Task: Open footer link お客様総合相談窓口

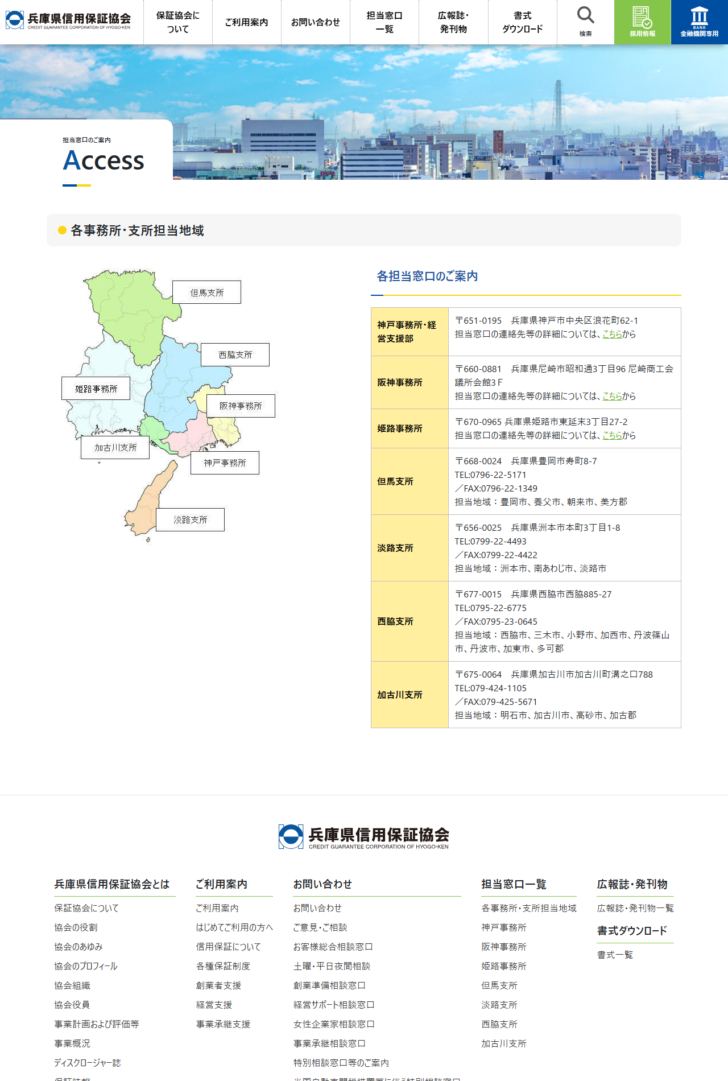Action: coord(332,947)
